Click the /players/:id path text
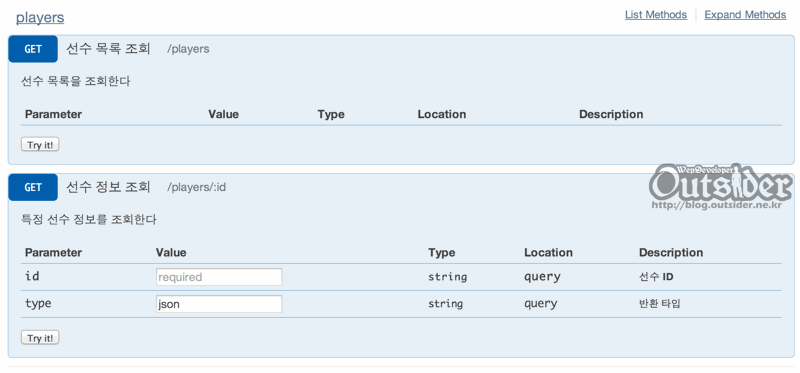Viewport: 800px width, 373px height. pos(196,188)
